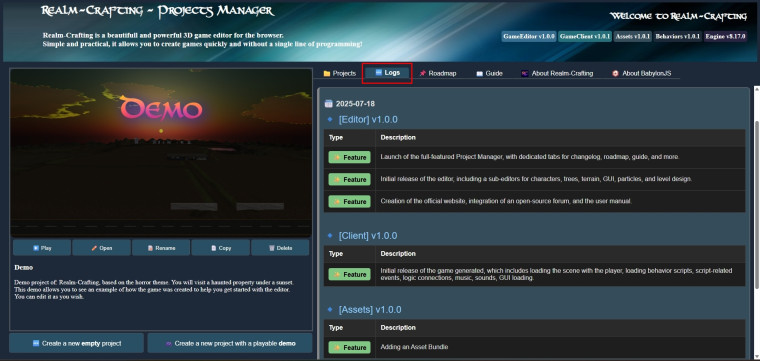Click the GameEditor v1.0.0 version badge

coord(528,36)
